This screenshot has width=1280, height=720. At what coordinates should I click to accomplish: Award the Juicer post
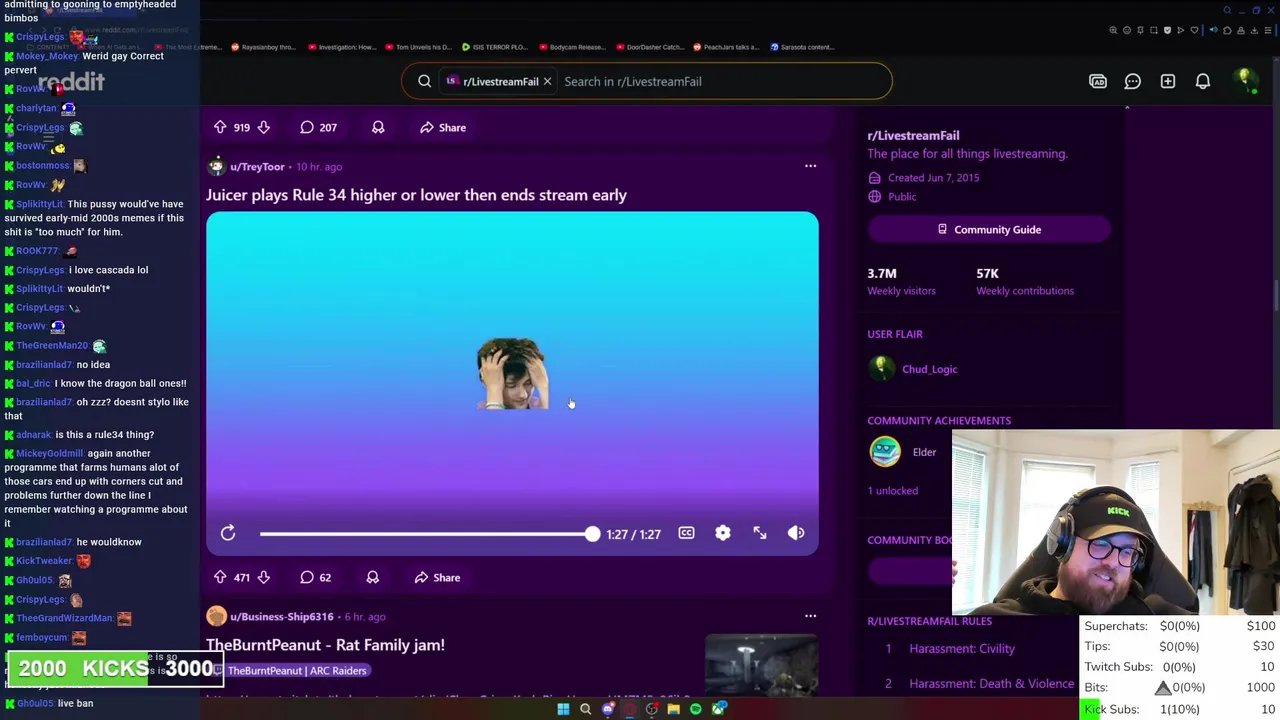pyautogui.click(x=372, y=577)
